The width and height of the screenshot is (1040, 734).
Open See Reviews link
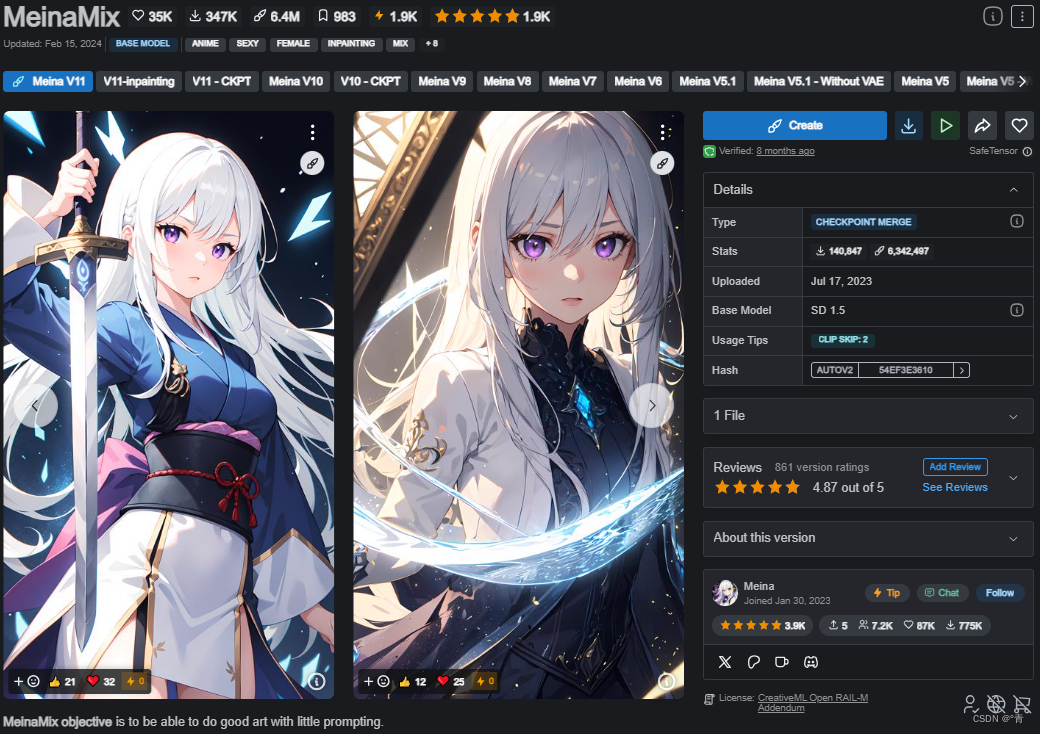click(955, 487)
